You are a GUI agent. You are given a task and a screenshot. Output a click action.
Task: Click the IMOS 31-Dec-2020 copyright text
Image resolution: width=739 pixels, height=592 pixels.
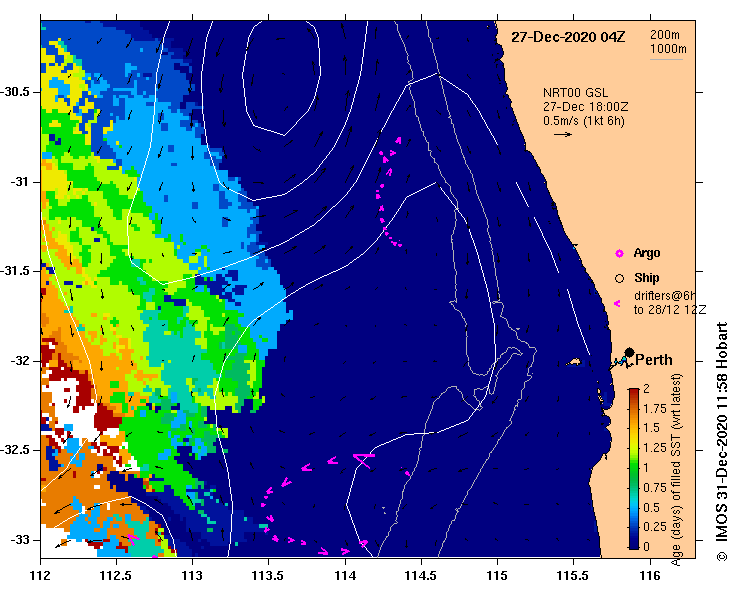[x=722, y=442]
